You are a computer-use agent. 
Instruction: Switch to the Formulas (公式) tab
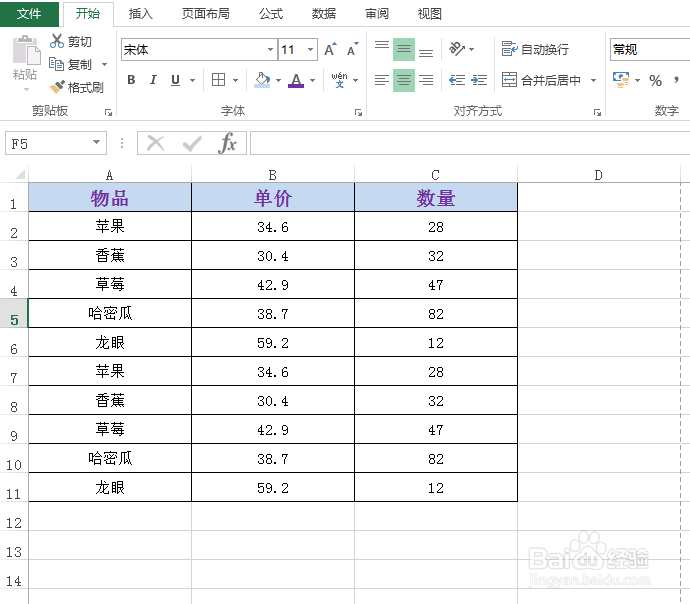click(x=271, y=14)
